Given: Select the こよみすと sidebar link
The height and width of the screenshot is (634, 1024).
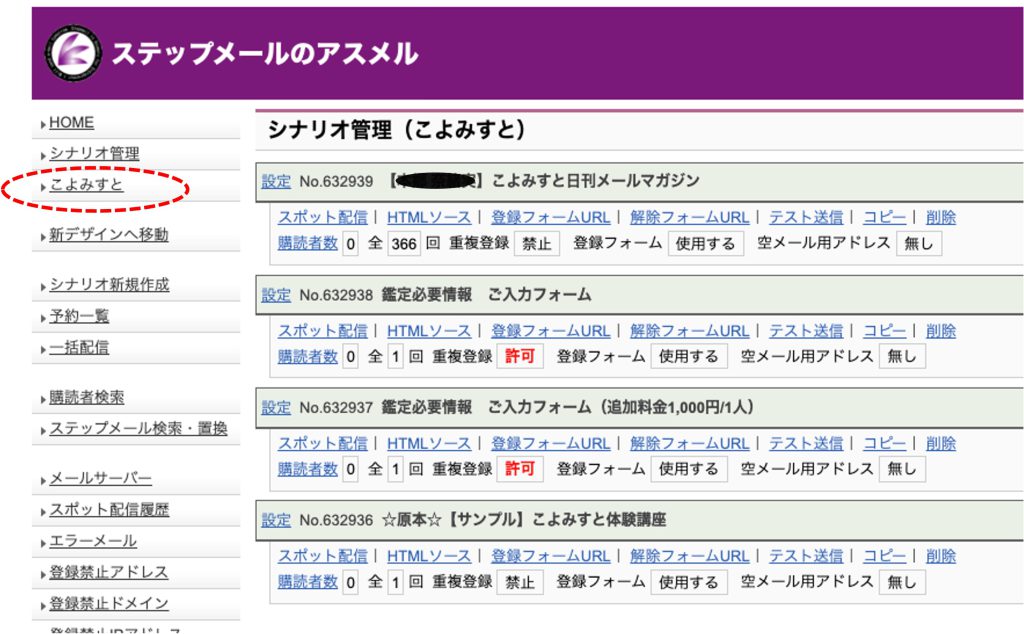Looking at the screenshot, I should tap(86, 185).
